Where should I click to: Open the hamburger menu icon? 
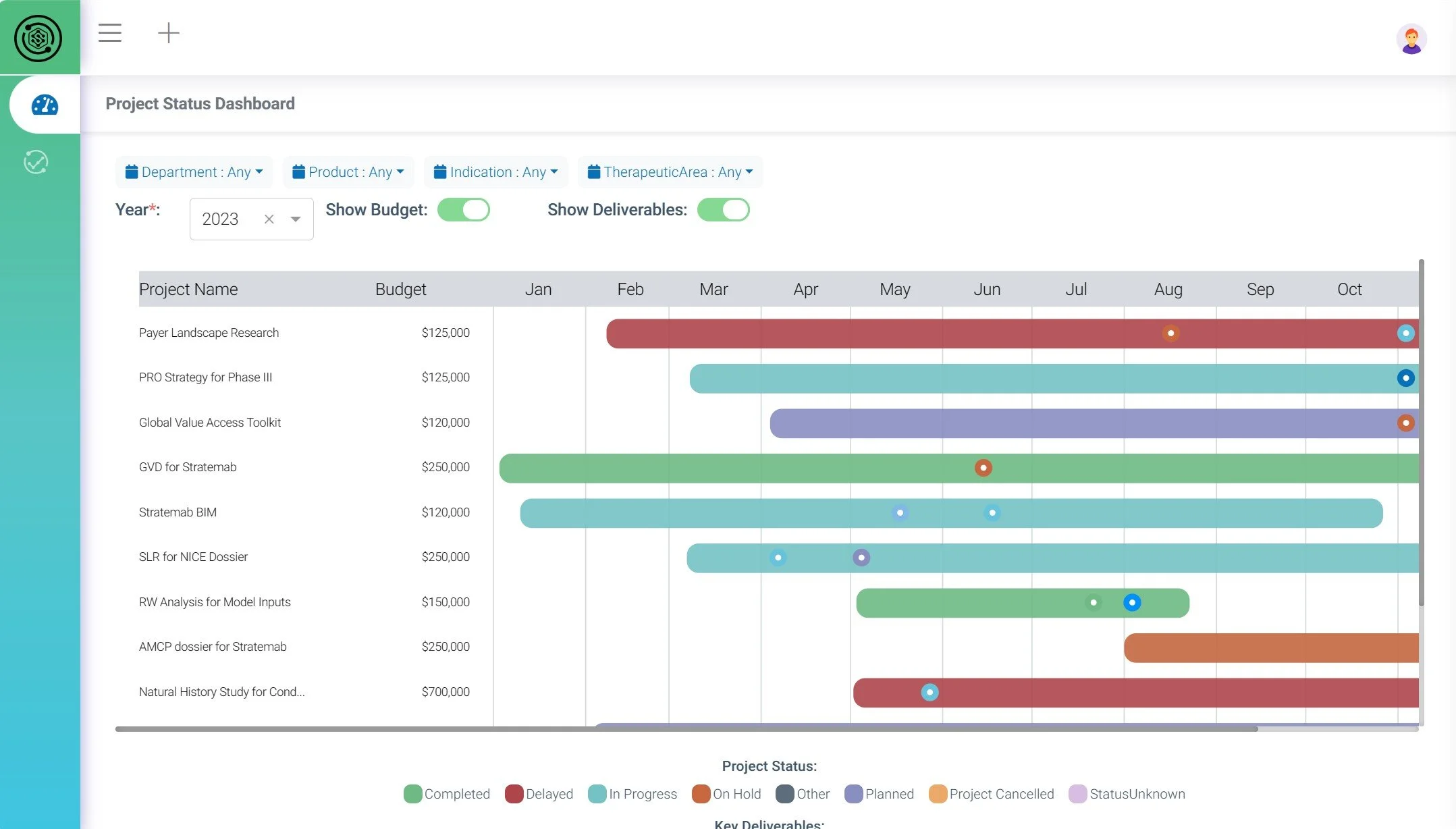coord(109,33)
